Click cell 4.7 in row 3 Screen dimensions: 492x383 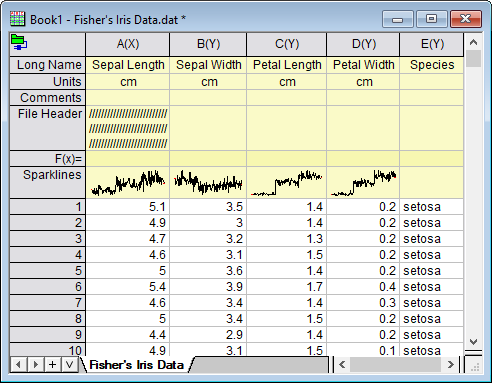pos(128,239)
